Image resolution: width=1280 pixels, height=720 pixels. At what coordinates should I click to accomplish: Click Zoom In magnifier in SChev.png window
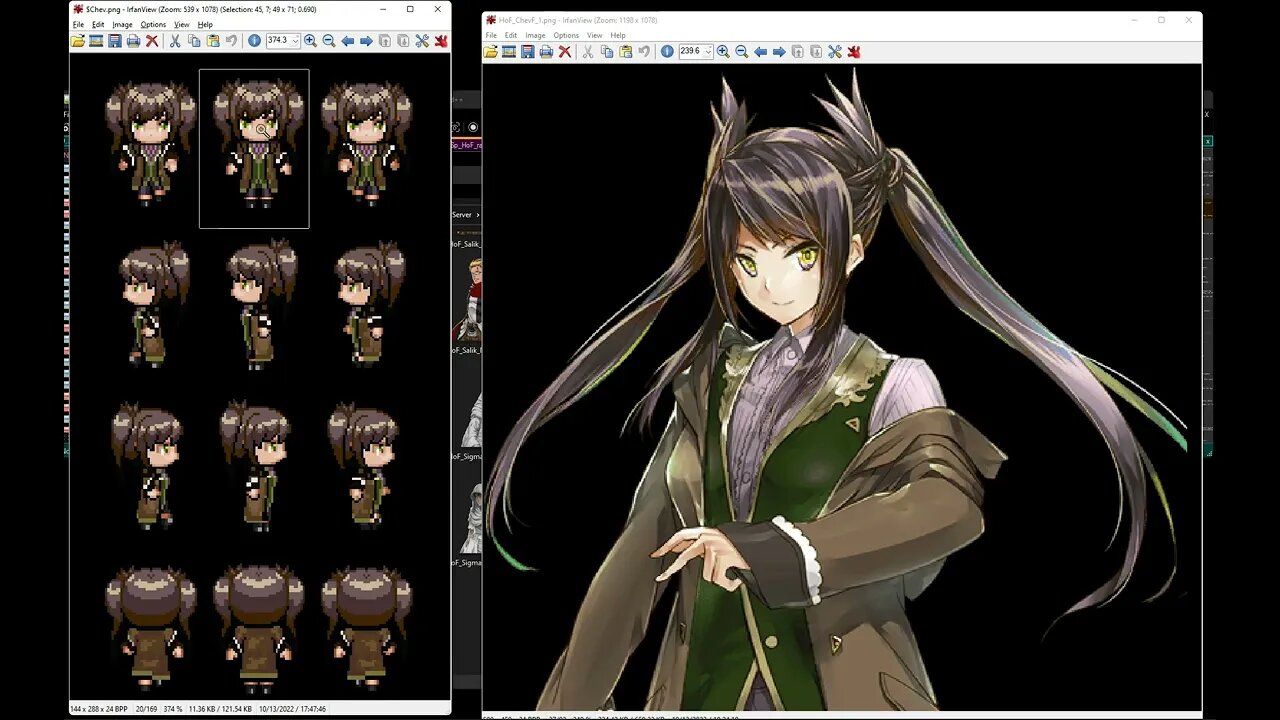310,41
